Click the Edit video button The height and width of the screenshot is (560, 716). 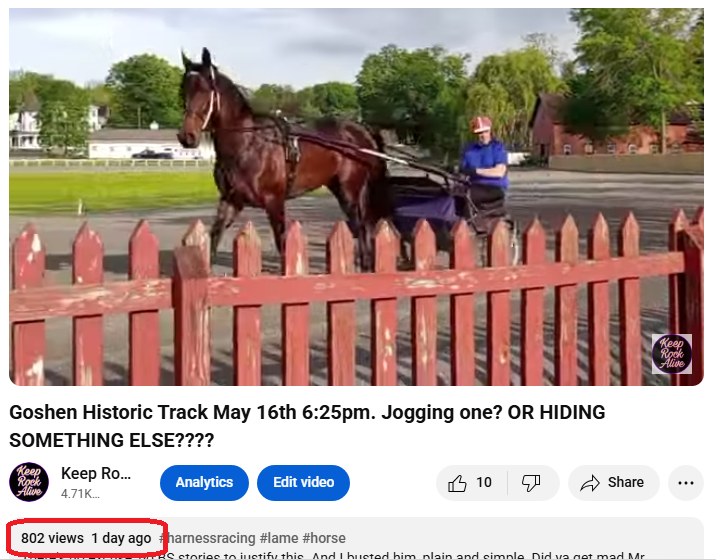(303, 482)
